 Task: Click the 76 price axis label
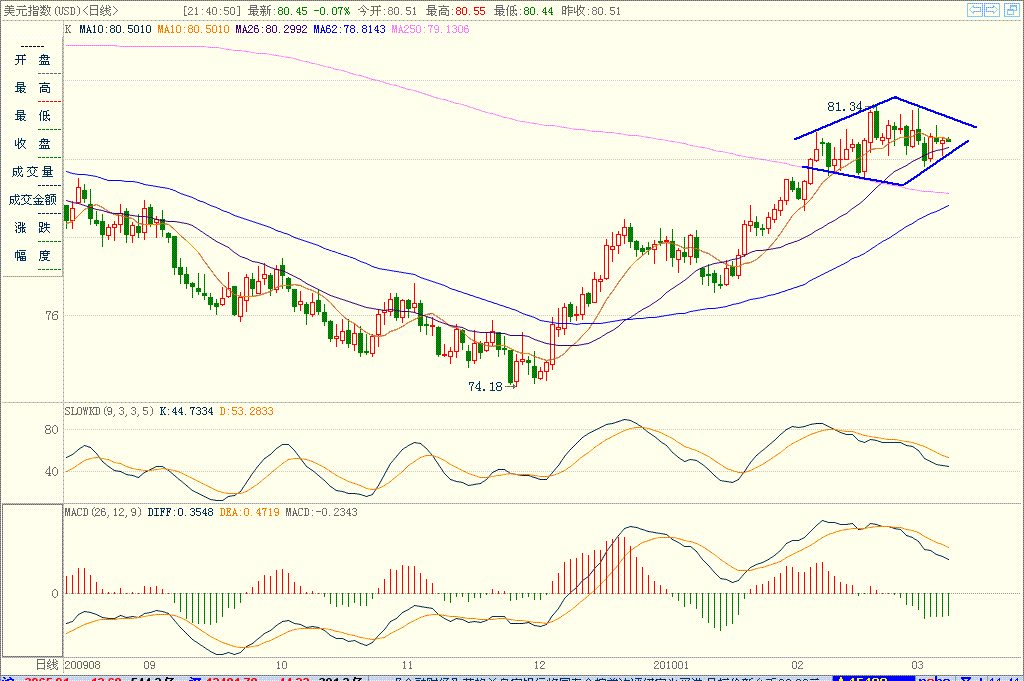pyautogui.click(x=52, y=316)
